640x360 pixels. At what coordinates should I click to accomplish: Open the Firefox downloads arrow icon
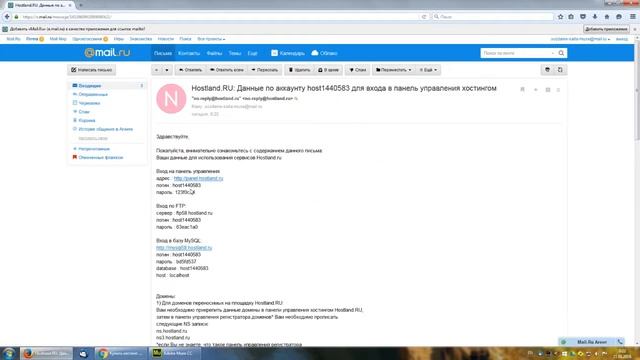click(x=595, y=17)
